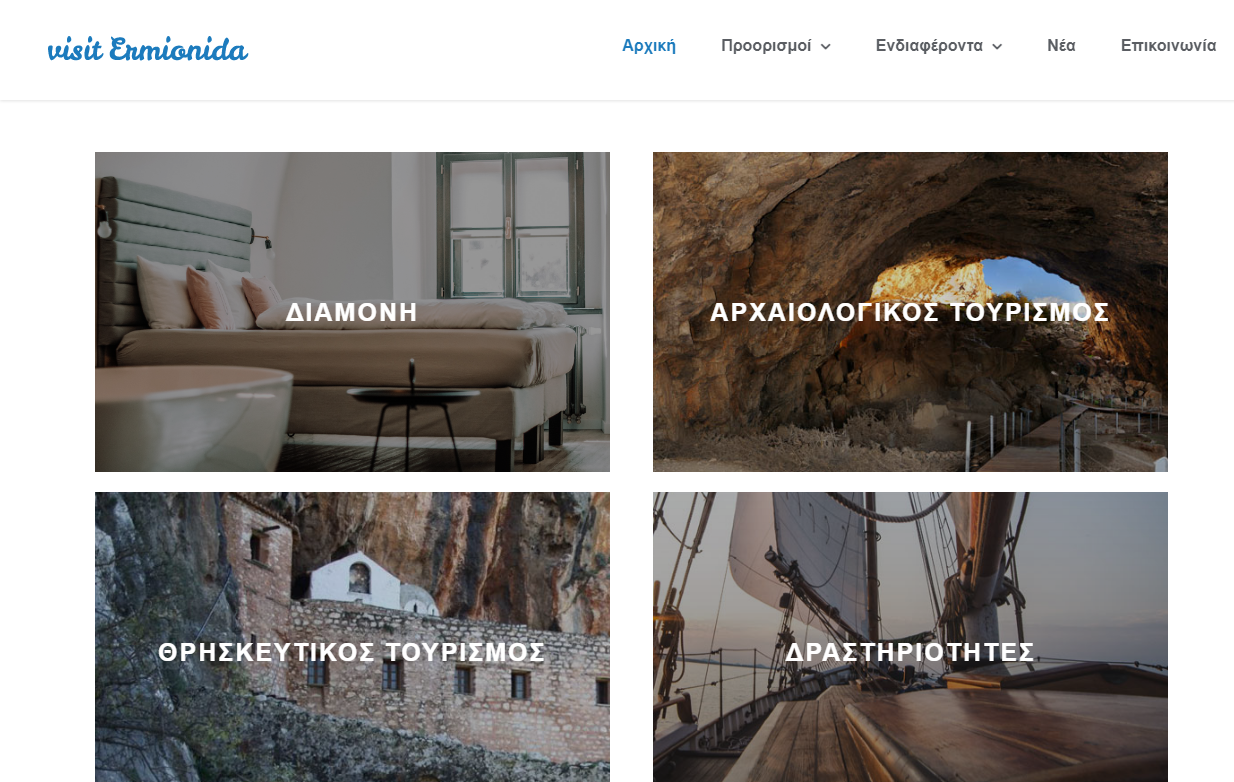1234x782 pixels.
Task: Click the ΔΡΑΣΤΗΡΙΟΤΗΤΕΣ heading text
Action: click(910, 653)
